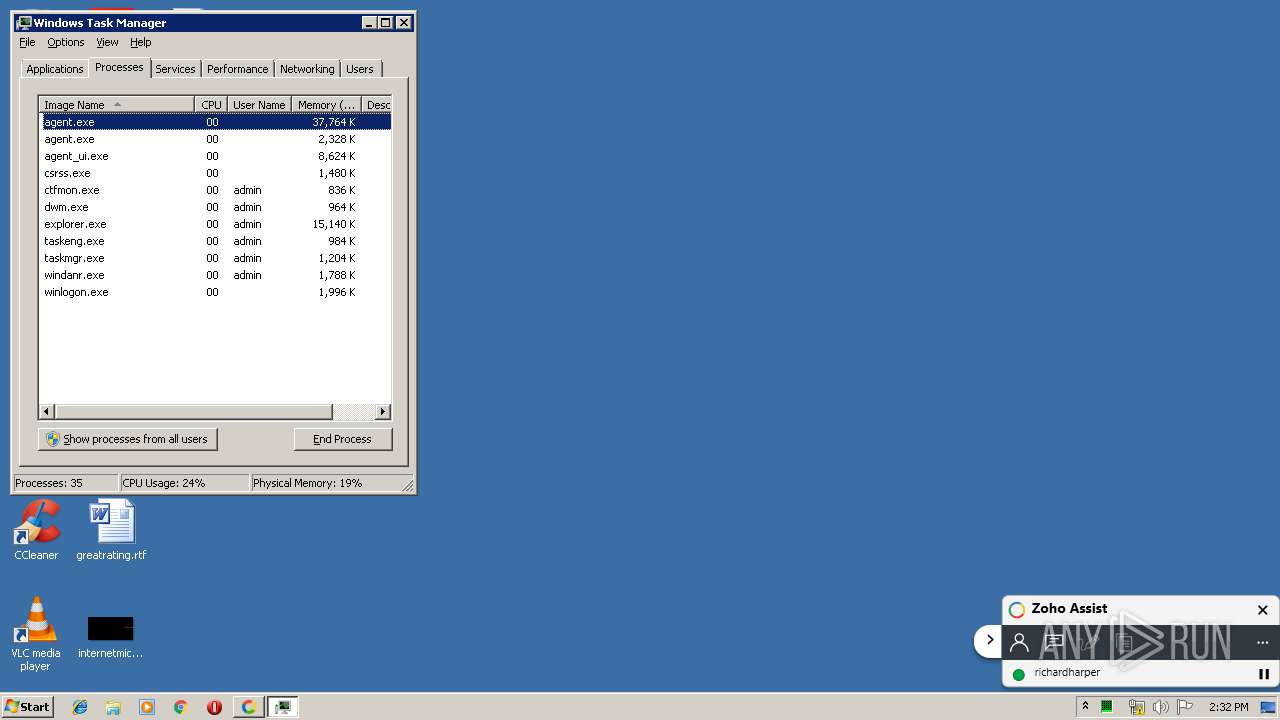
Task: Click the End Process button
Action: pyautogui.click(x=342, y=439)
